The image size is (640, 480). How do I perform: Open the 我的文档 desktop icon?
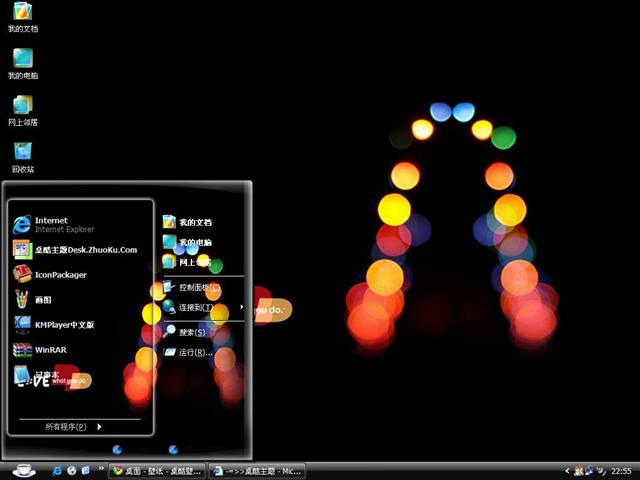coord(22,15)
